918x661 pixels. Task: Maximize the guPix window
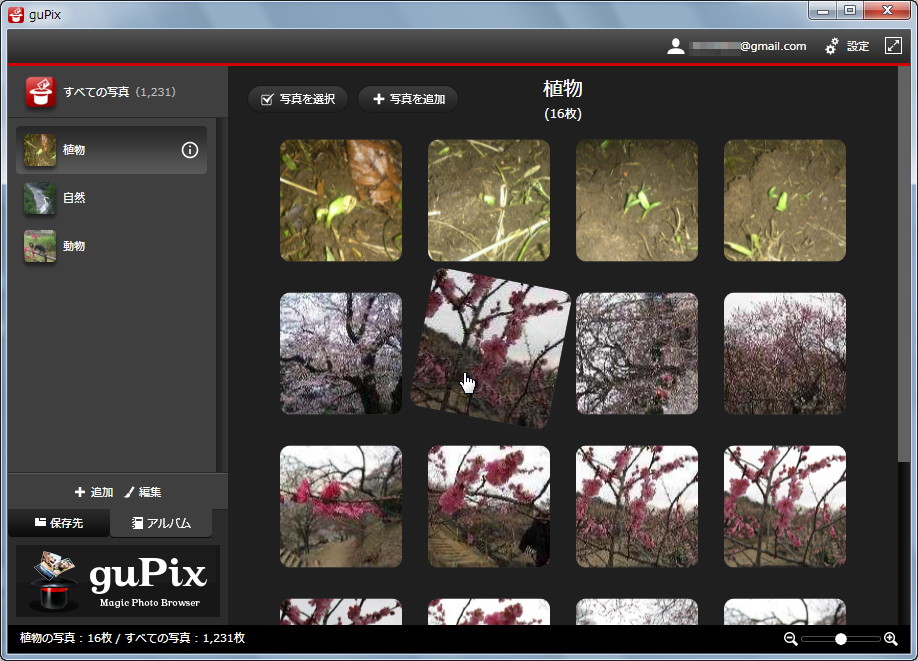click(x=850, y=11)
